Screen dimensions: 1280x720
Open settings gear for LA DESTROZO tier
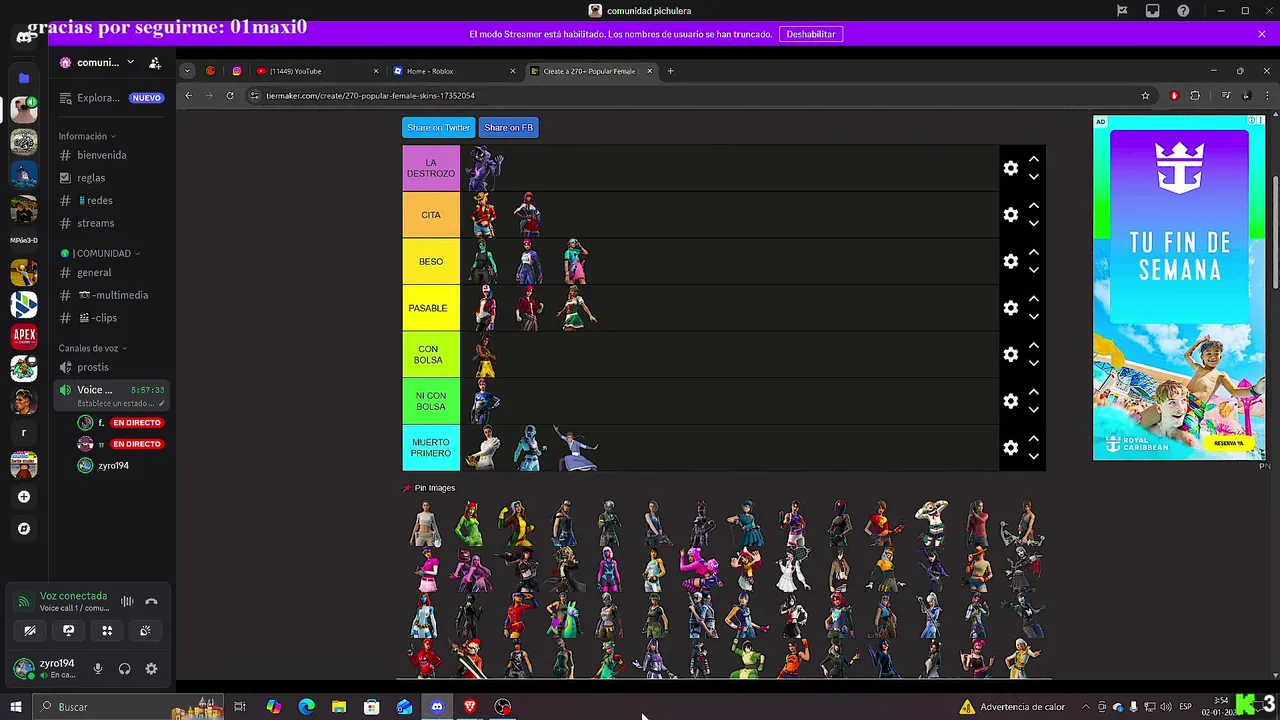1010,168
